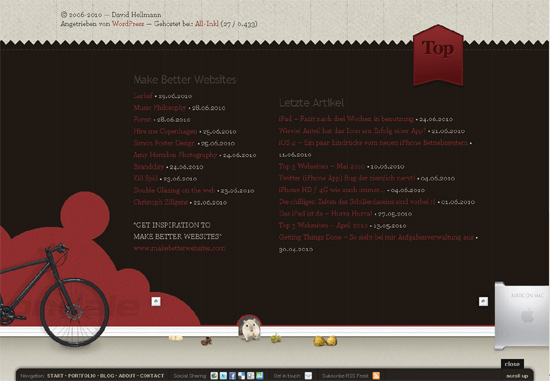The height and width of the screenshot is (381, 550).
Task: Click the Made on Mac badge
Action: 522,315
